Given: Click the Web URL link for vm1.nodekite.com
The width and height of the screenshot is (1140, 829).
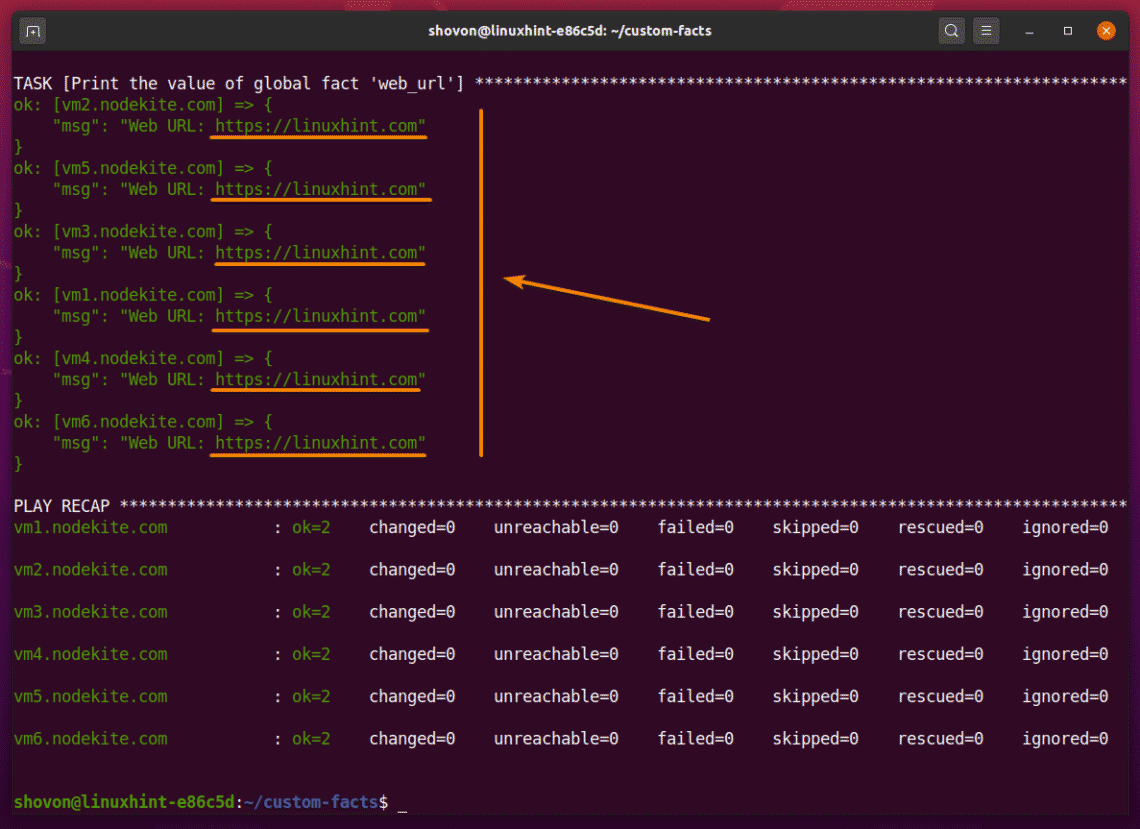Looking at the screenshot, I should coord(320,316).
